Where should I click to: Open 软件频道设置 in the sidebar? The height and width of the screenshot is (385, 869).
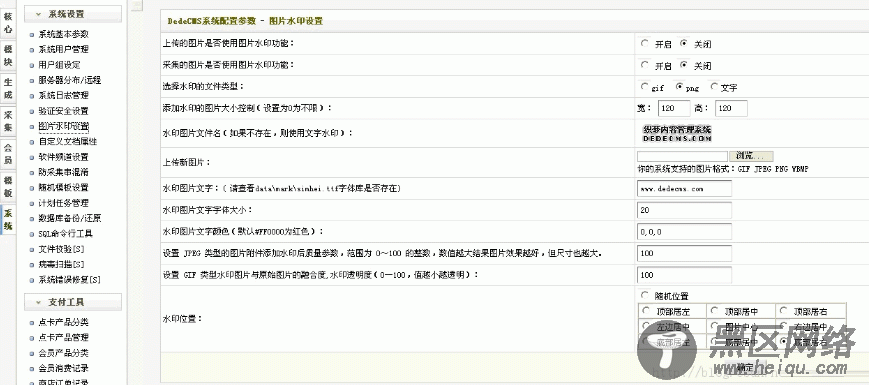[x=63, y=157]
